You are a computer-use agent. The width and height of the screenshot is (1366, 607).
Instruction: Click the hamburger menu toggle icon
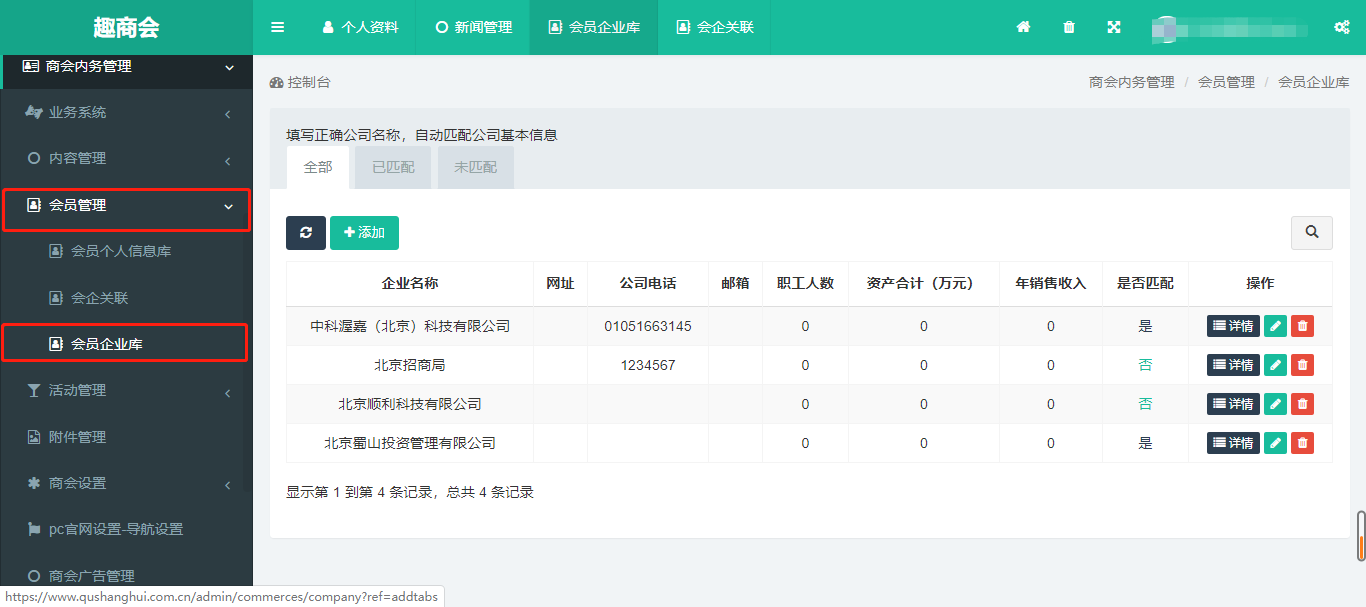coord(278,27)
